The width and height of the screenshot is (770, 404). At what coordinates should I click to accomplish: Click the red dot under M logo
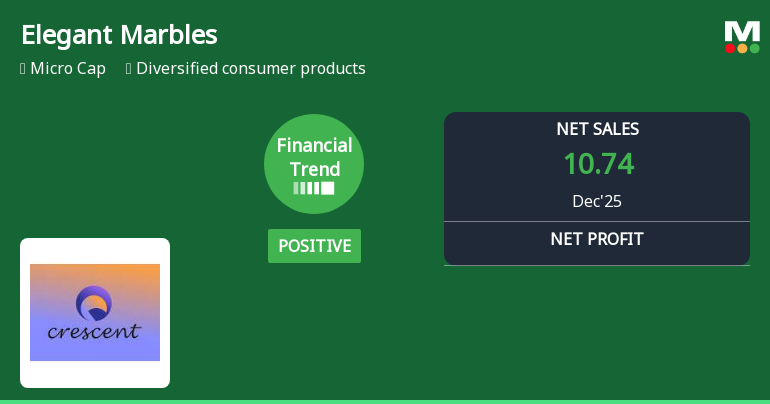click(x=730, y=48)
